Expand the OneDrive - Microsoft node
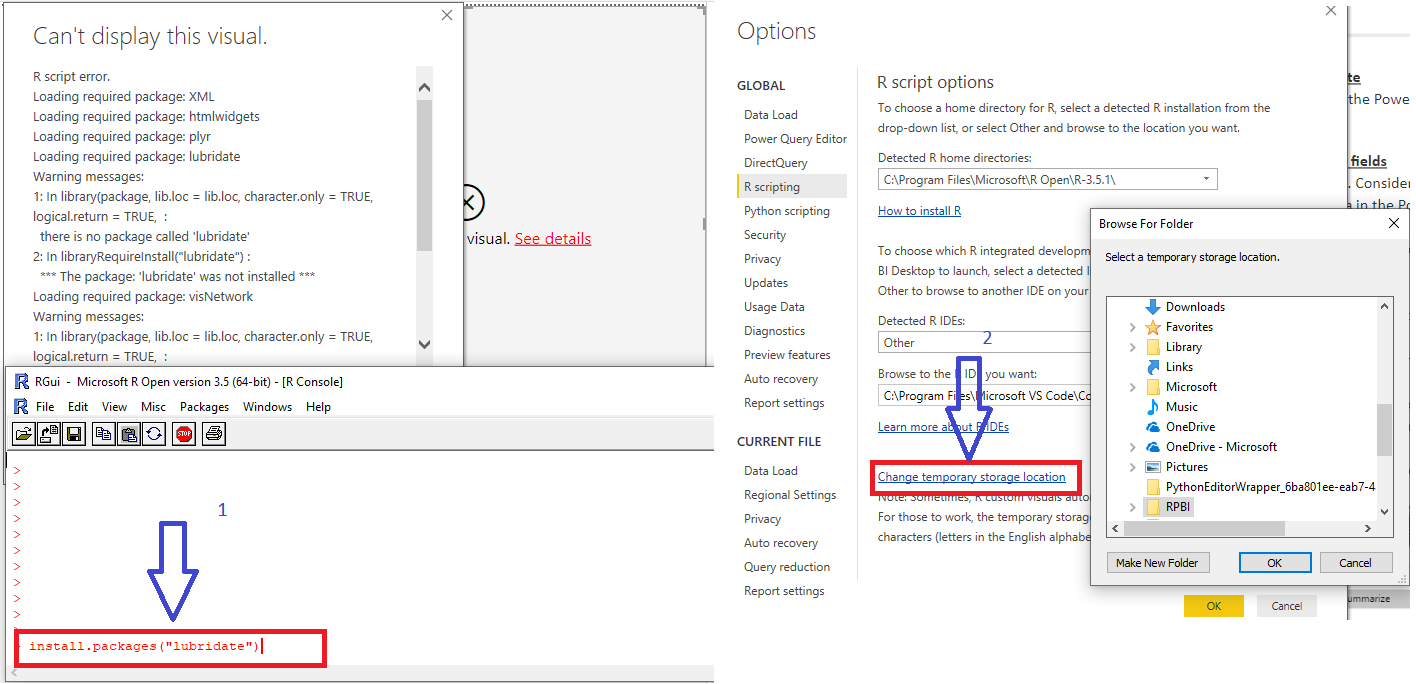This screenshot has height=684, width=1416. click(1132, 447)
